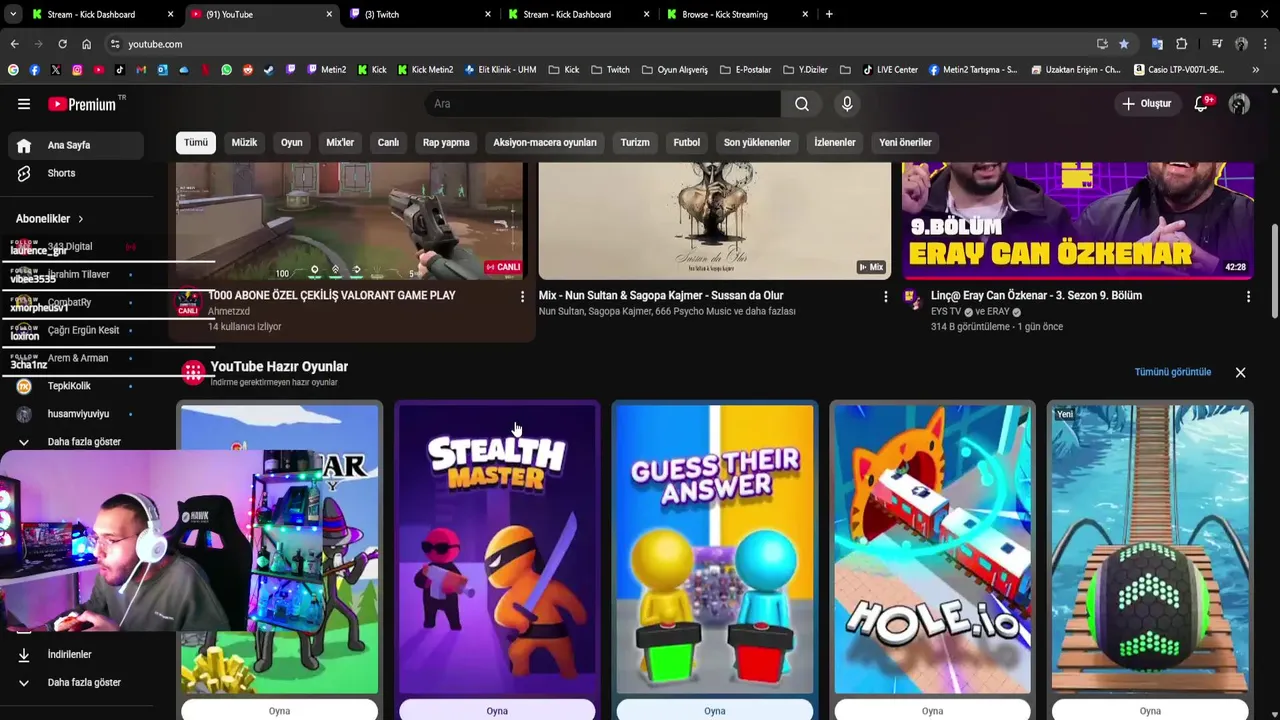Viewport: 1280px width, 720px height.
Task: Bookmark this page with the star icon
Action: coord(1124,44)
